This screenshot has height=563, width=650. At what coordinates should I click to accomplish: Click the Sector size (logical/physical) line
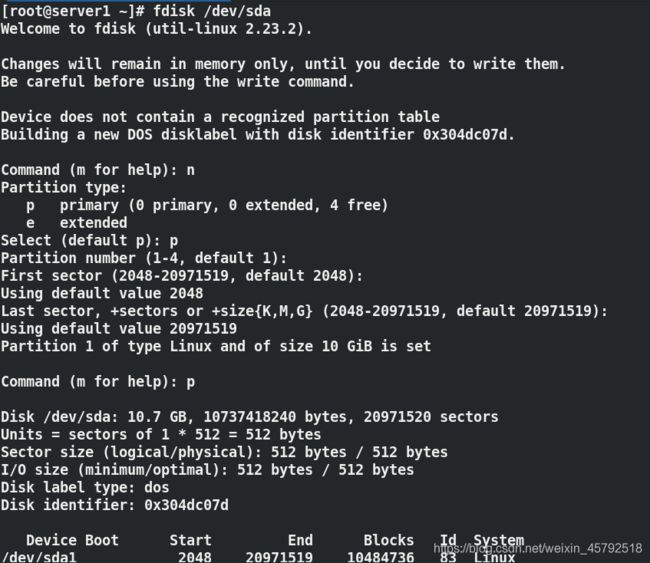[224, 452]
